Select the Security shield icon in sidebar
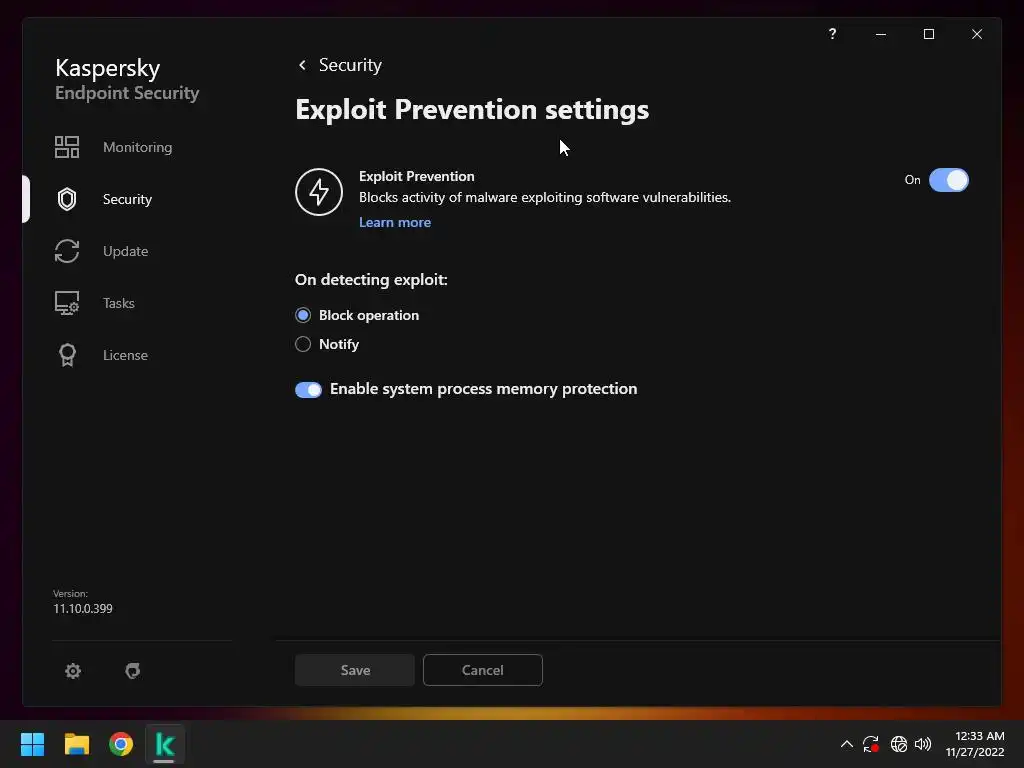This screenshot has height=768, width=1024. point(67,199)
